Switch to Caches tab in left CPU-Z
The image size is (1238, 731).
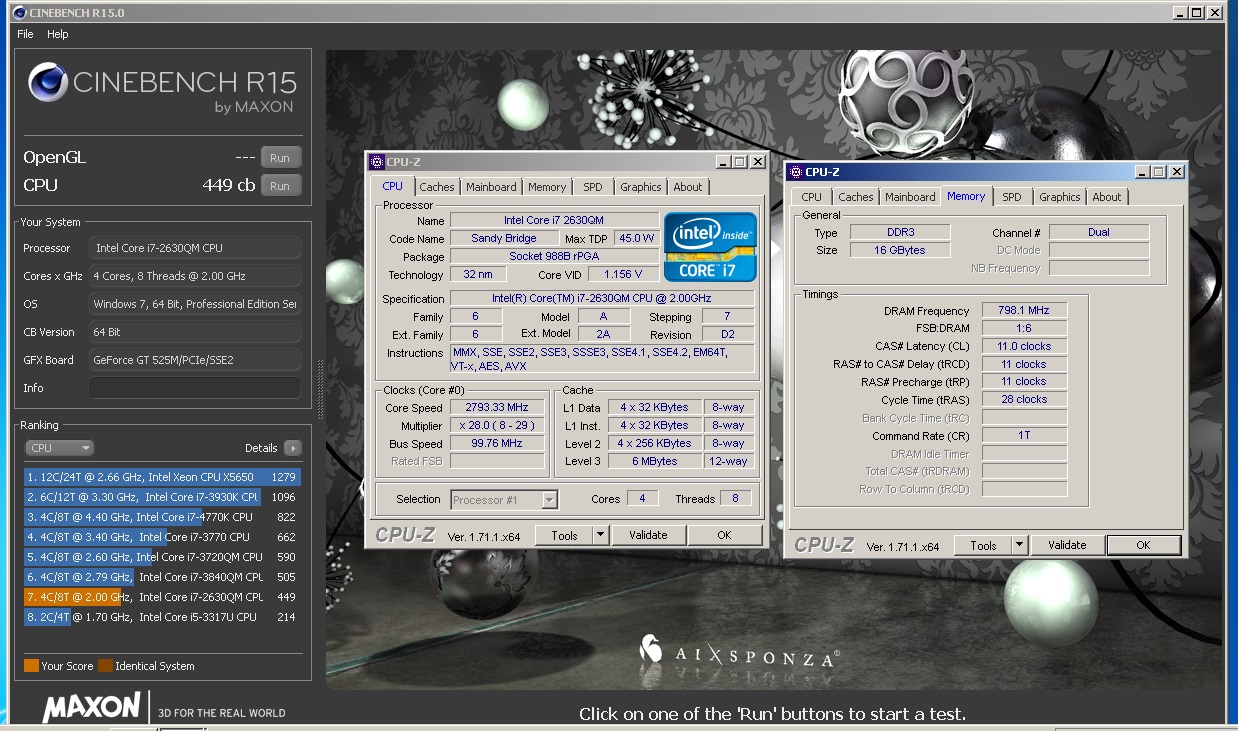tap(437, 187)
